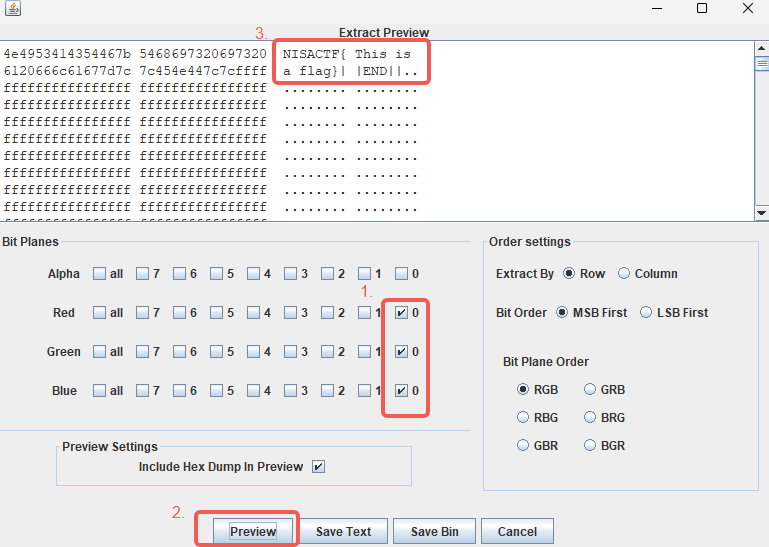The image size is (769, 547).
Task: Select Column extraction mode
Action: 625,274
